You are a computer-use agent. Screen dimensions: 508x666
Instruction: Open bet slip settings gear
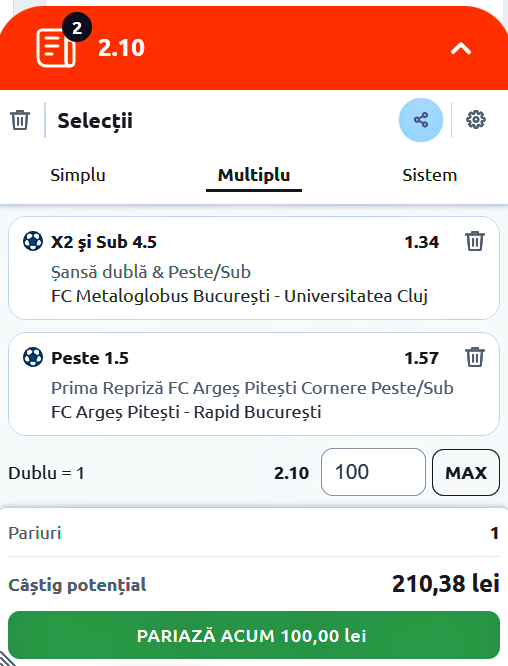point(476,120)
